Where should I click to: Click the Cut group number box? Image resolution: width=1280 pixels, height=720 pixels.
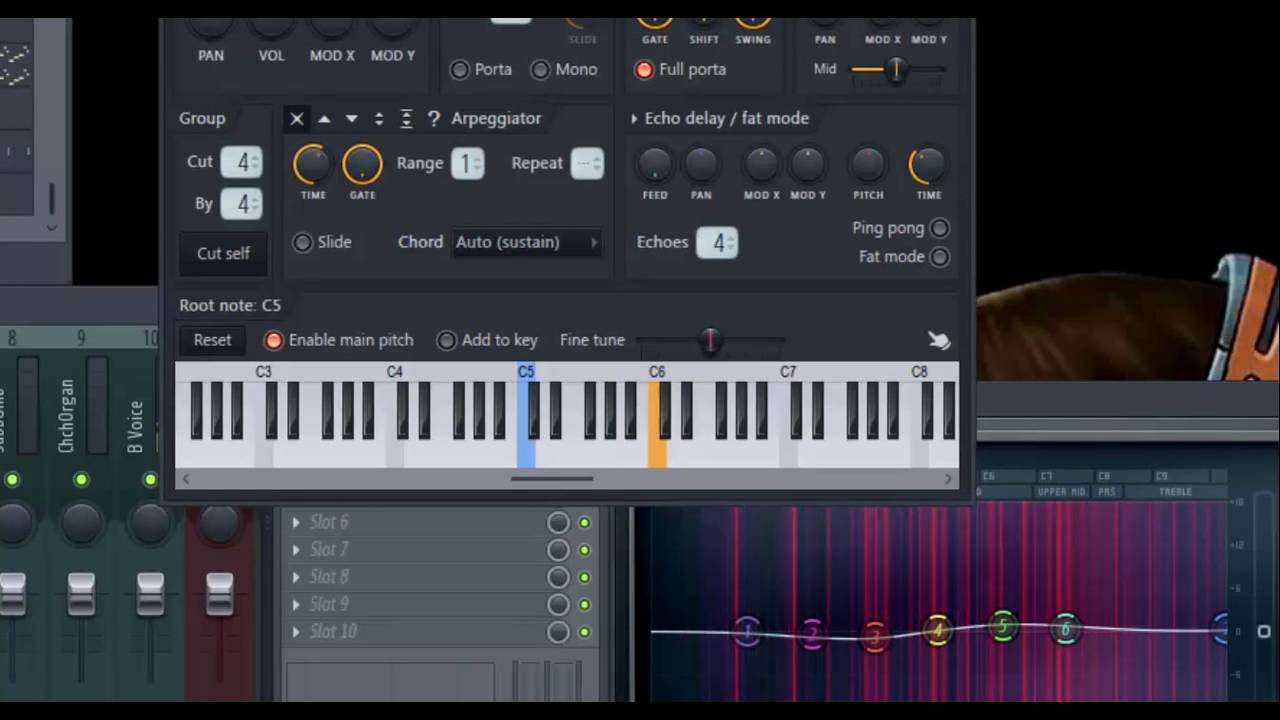pos(241,162)
